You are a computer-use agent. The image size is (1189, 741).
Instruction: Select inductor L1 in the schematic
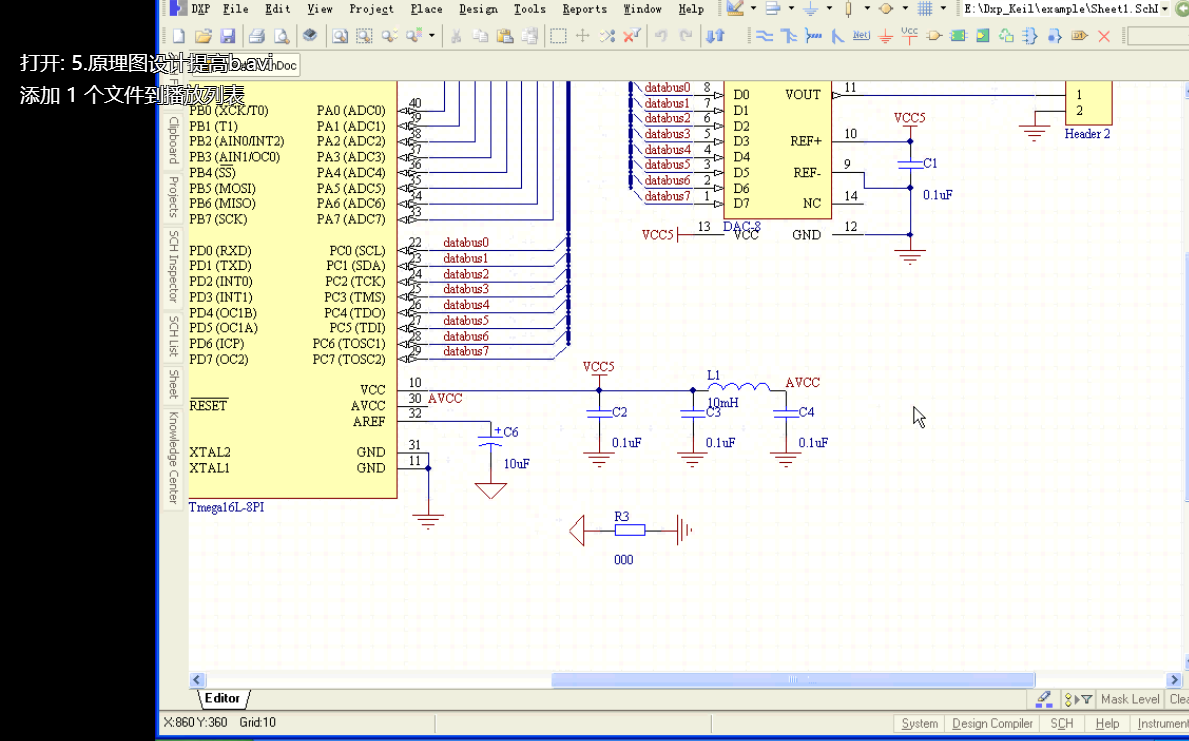pyautogui.click(x=739, y=386)
